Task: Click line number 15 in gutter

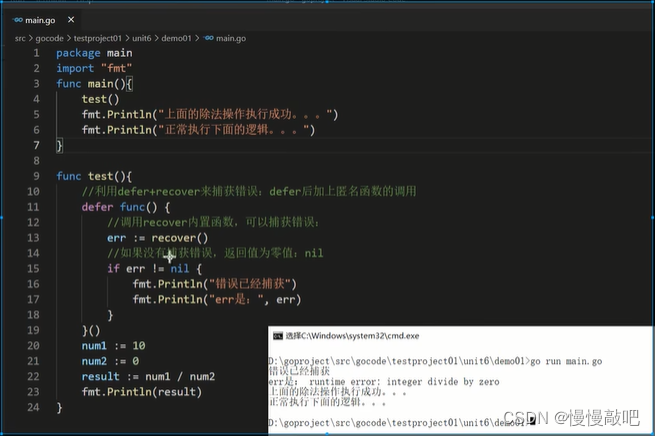Action: (x=33, y=269)
